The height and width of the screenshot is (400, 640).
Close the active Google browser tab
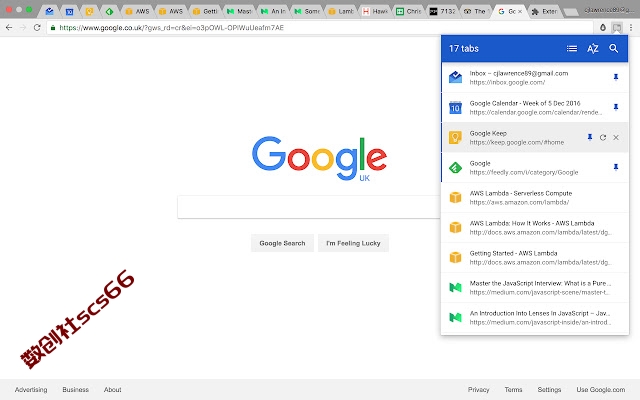520,11
